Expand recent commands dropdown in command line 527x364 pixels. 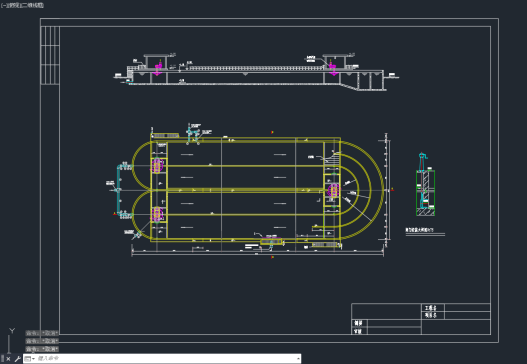pyautogui.click(x=30, y=359)
